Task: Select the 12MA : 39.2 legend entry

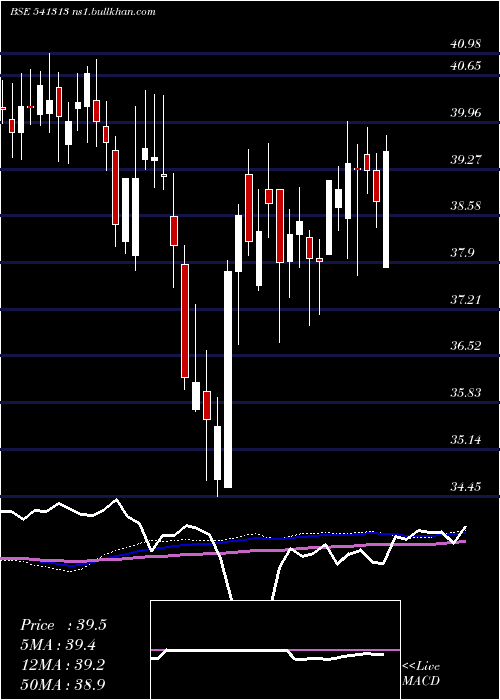Action: (62, 665)
